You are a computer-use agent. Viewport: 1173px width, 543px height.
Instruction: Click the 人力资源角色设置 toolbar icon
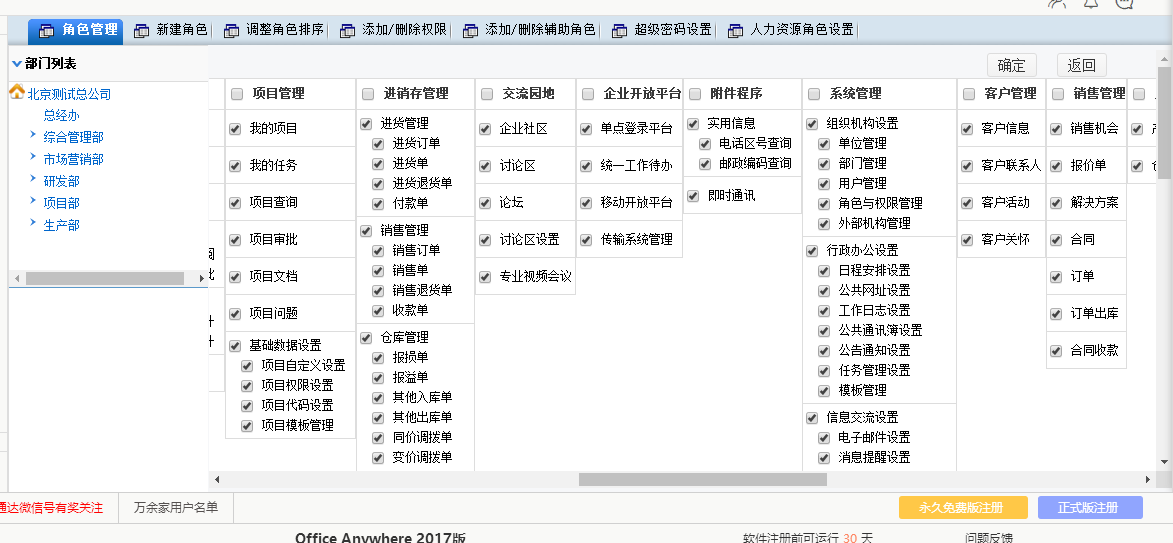tap(735, 31)
